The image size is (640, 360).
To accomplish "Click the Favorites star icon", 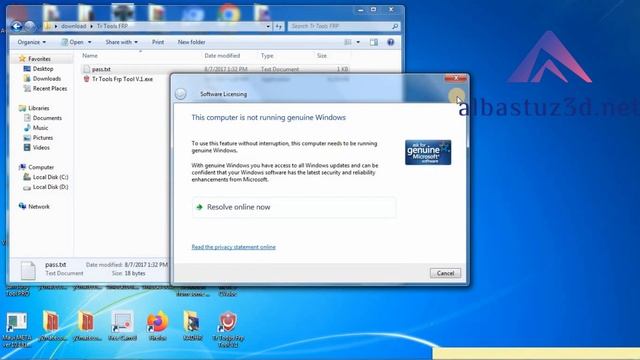I will [x=22, y=59].
